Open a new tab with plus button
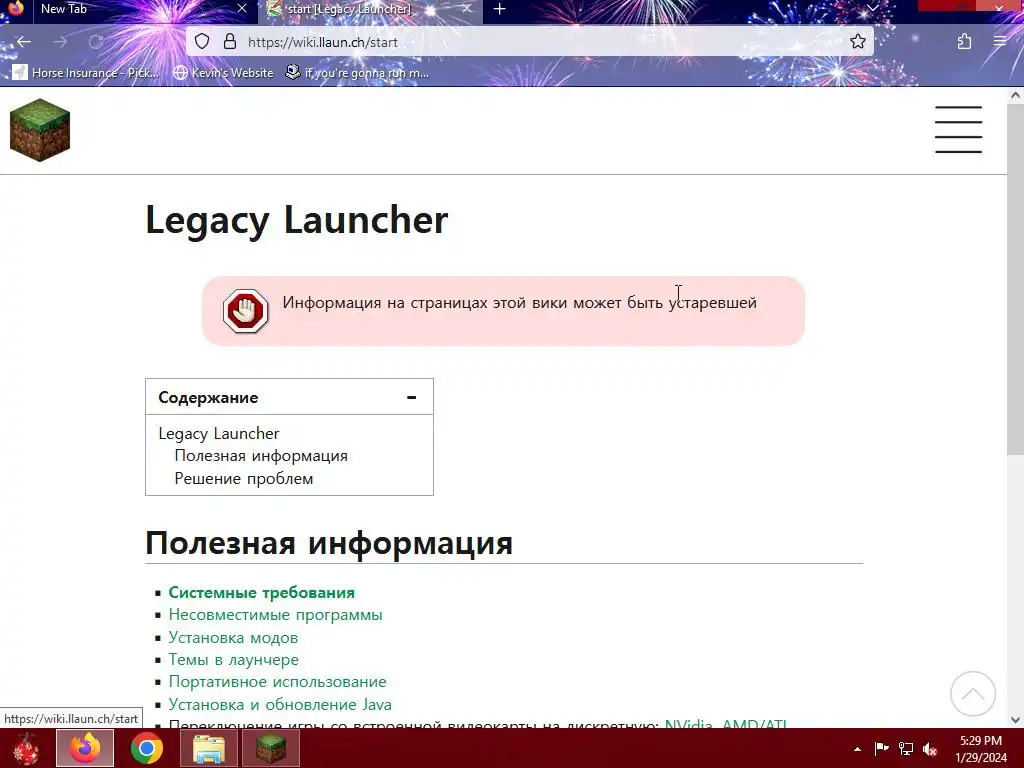1024x768 pixels. click(x=500, y=8)
